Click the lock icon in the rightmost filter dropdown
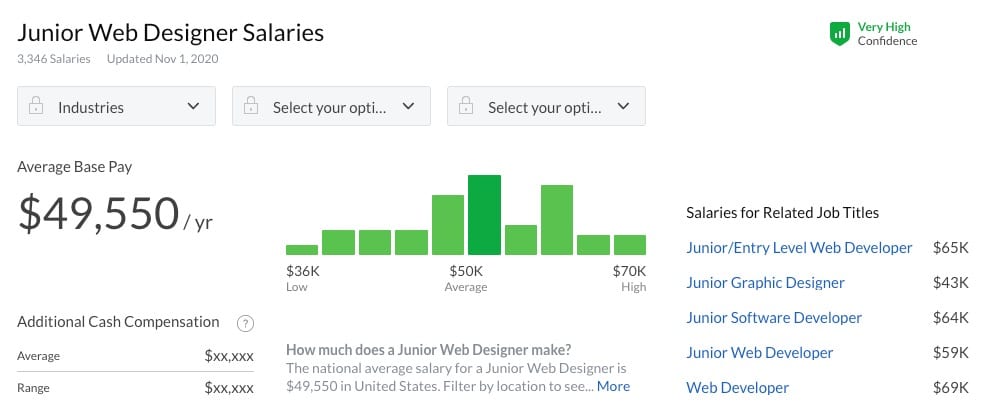This screenshot has width=985, height=408. 466,107
